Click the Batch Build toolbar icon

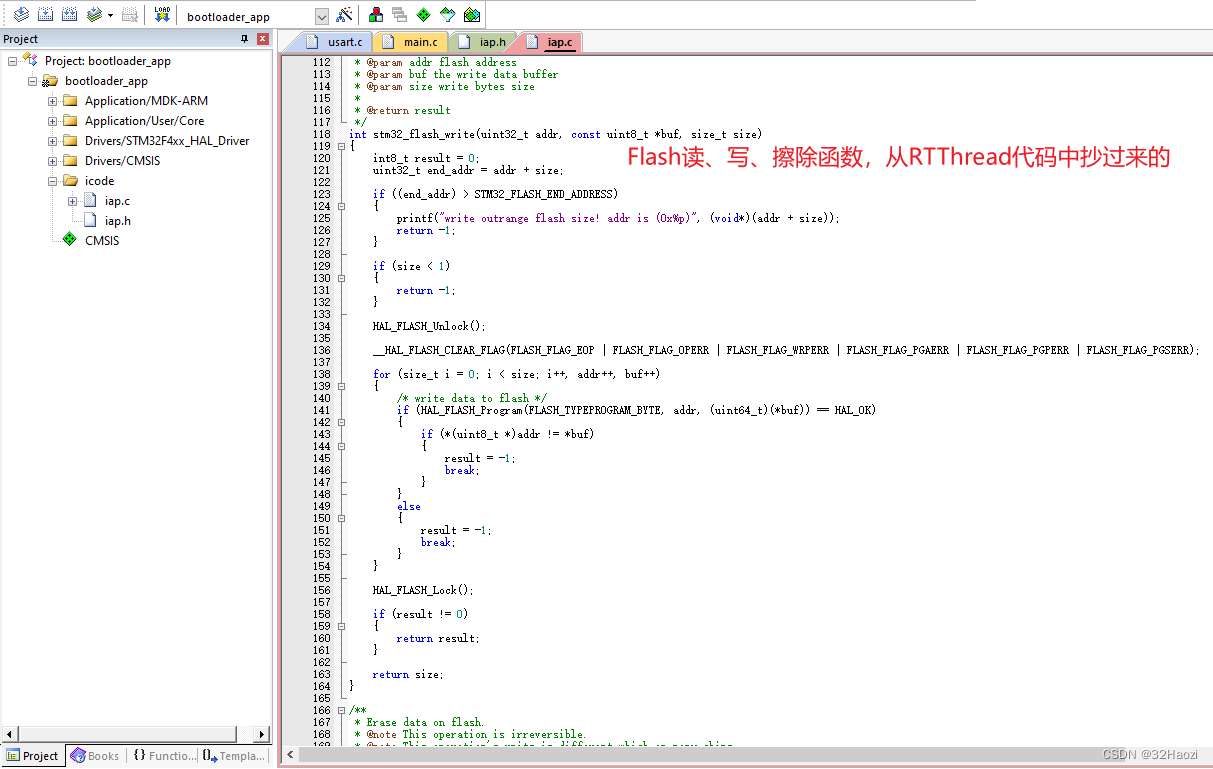(x=95, y=15)
